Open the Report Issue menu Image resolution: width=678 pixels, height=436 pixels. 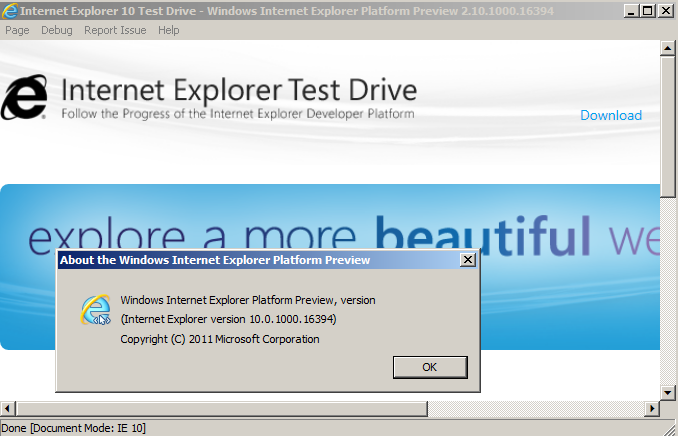115,30
